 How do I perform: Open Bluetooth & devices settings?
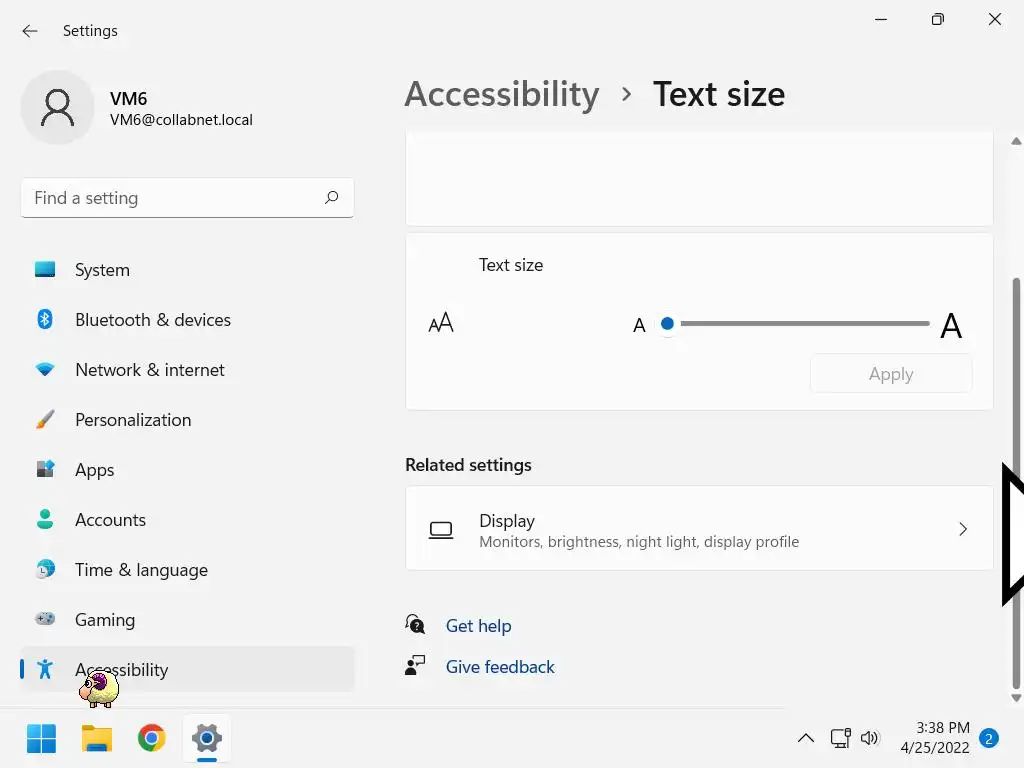tap(152, 320)
